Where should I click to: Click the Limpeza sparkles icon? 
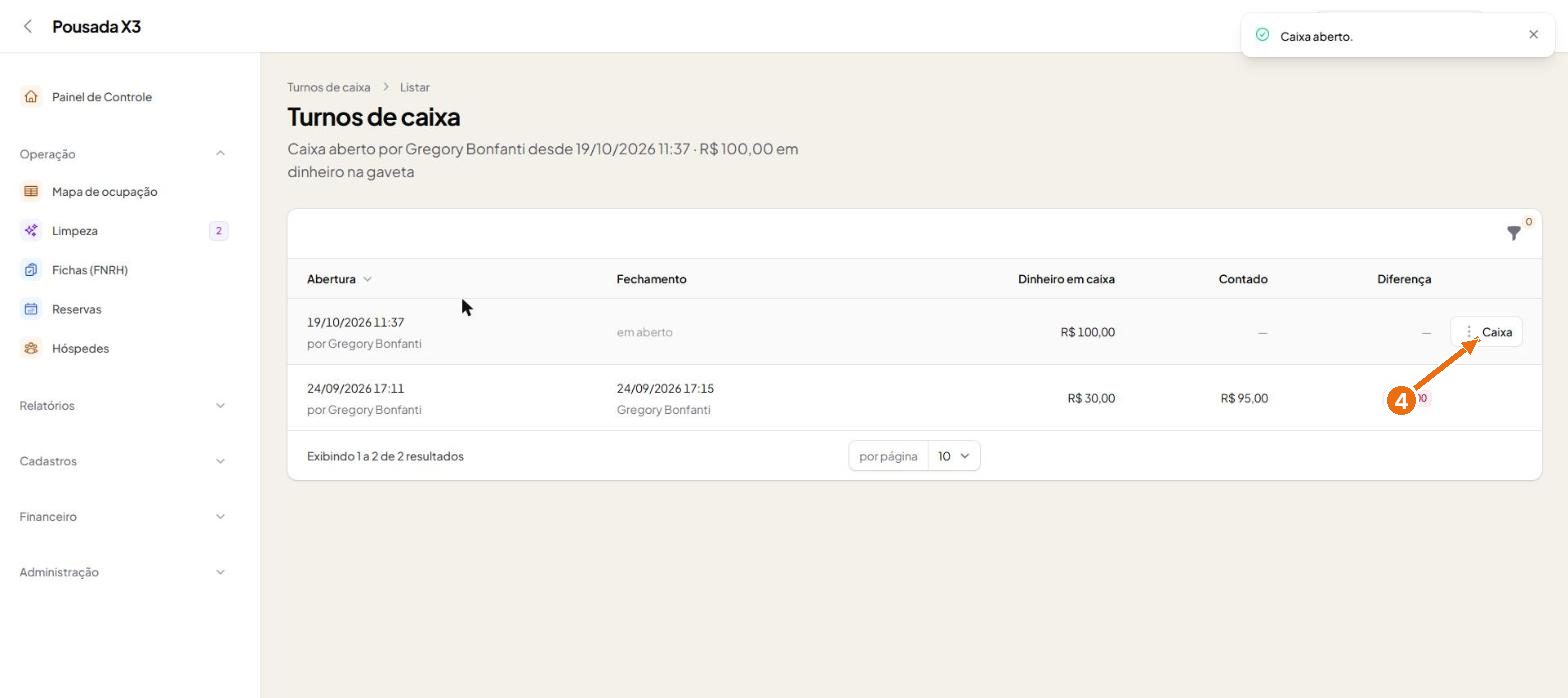pyautogui.click(x=31, y=231)
